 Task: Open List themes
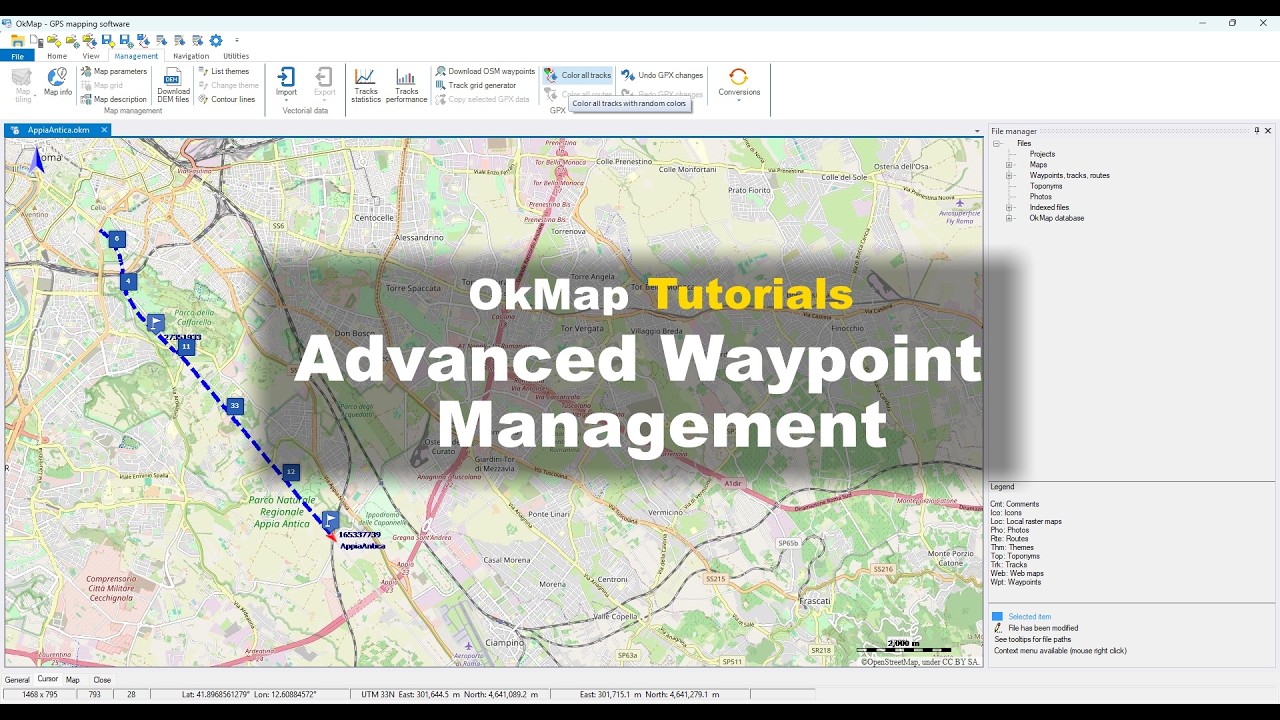click(x=224, y=71)
